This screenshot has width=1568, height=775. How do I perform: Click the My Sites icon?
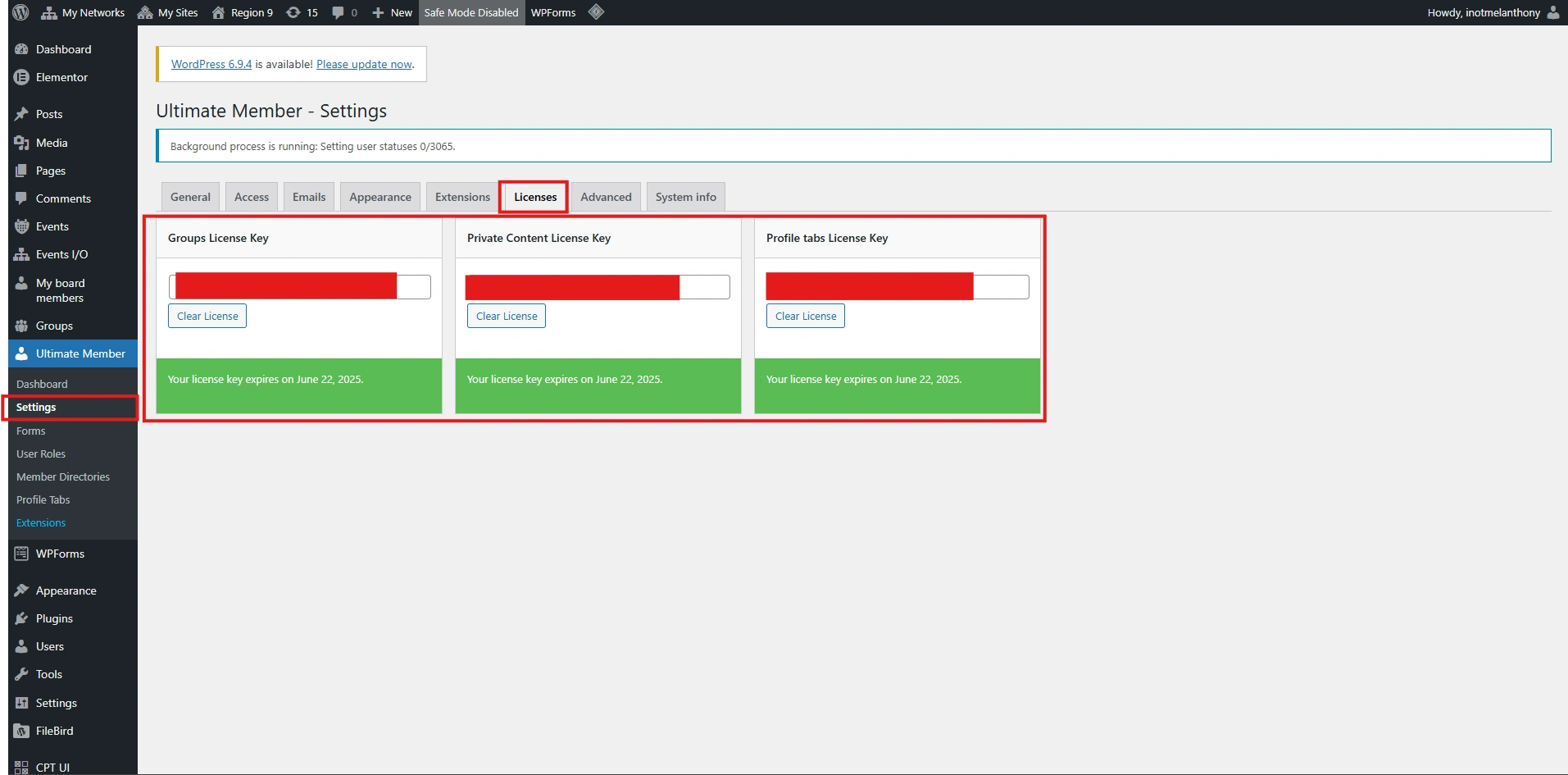[x=145, y=12]
